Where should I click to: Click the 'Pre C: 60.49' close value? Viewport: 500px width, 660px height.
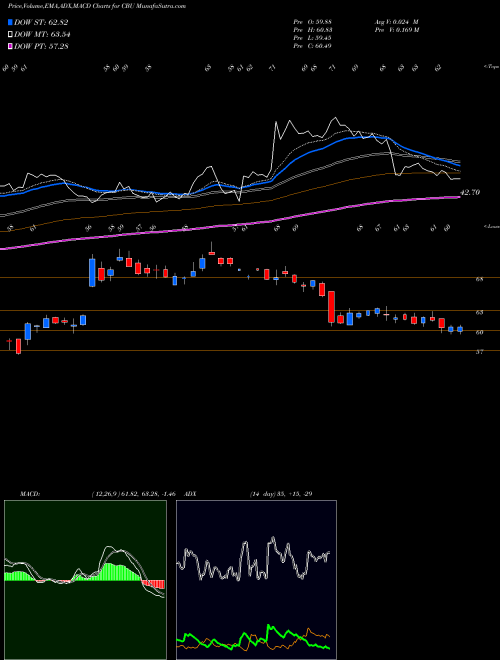312,46
